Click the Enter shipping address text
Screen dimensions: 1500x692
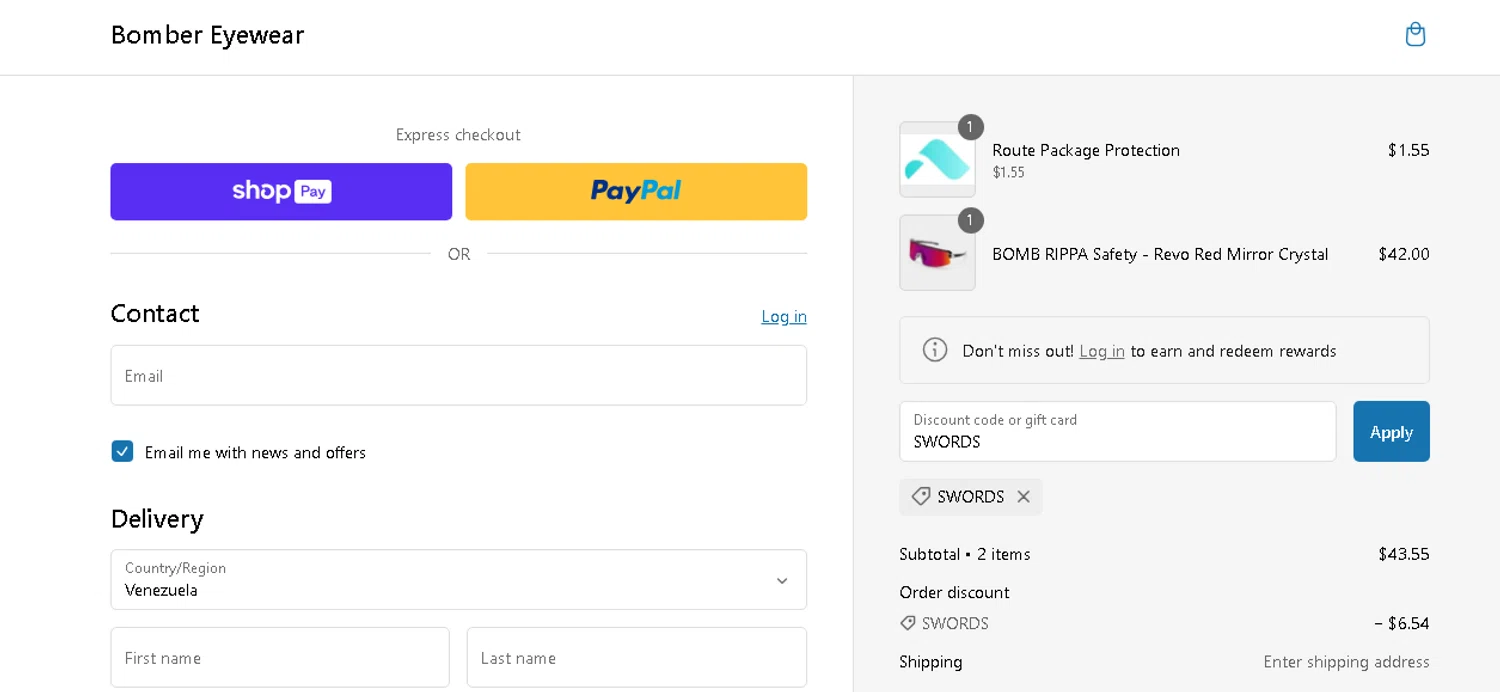click(x=1346, y=662)
